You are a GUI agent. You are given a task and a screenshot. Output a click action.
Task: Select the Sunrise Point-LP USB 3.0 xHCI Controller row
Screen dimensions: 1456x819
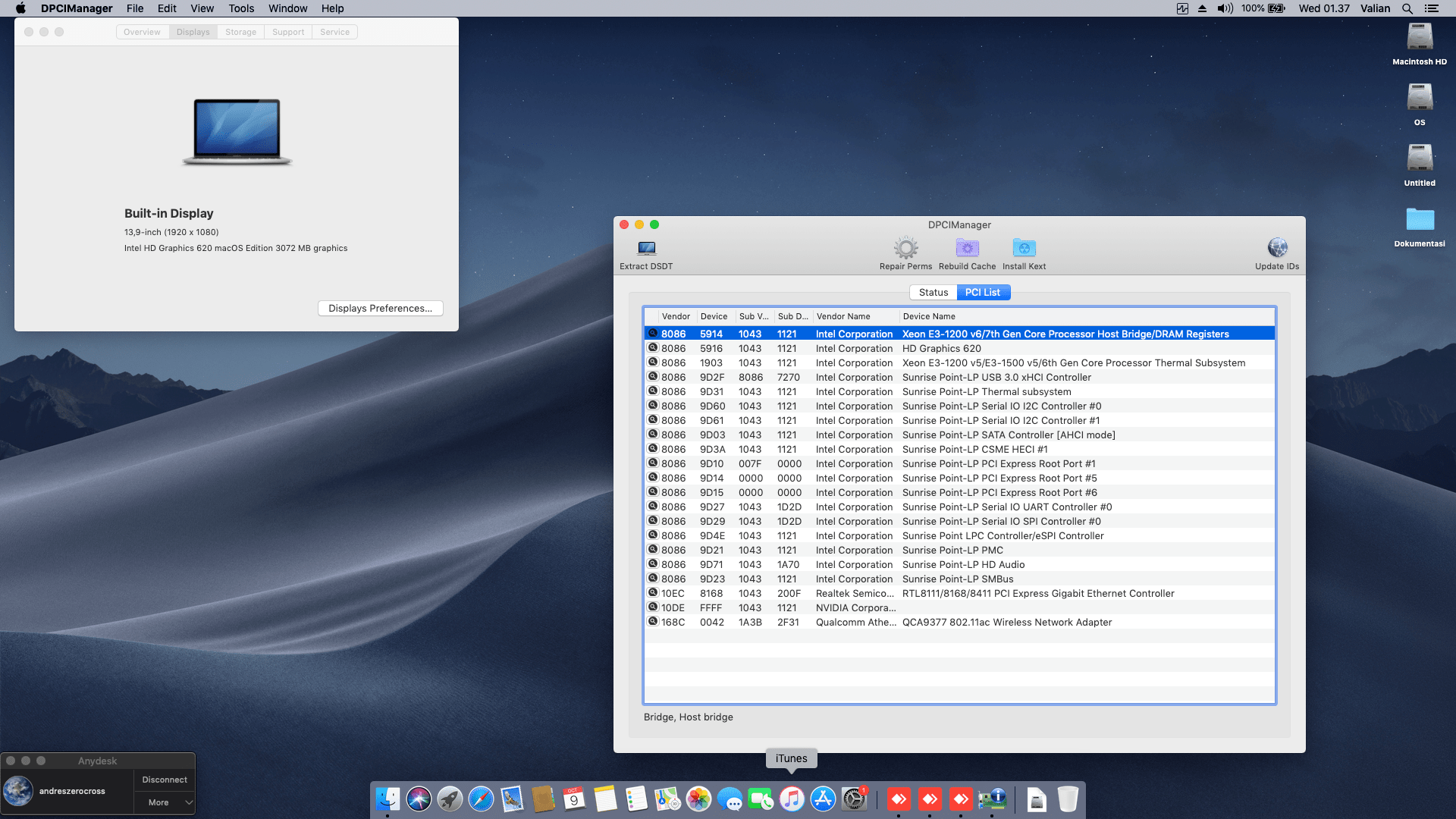tap(959, 377)
